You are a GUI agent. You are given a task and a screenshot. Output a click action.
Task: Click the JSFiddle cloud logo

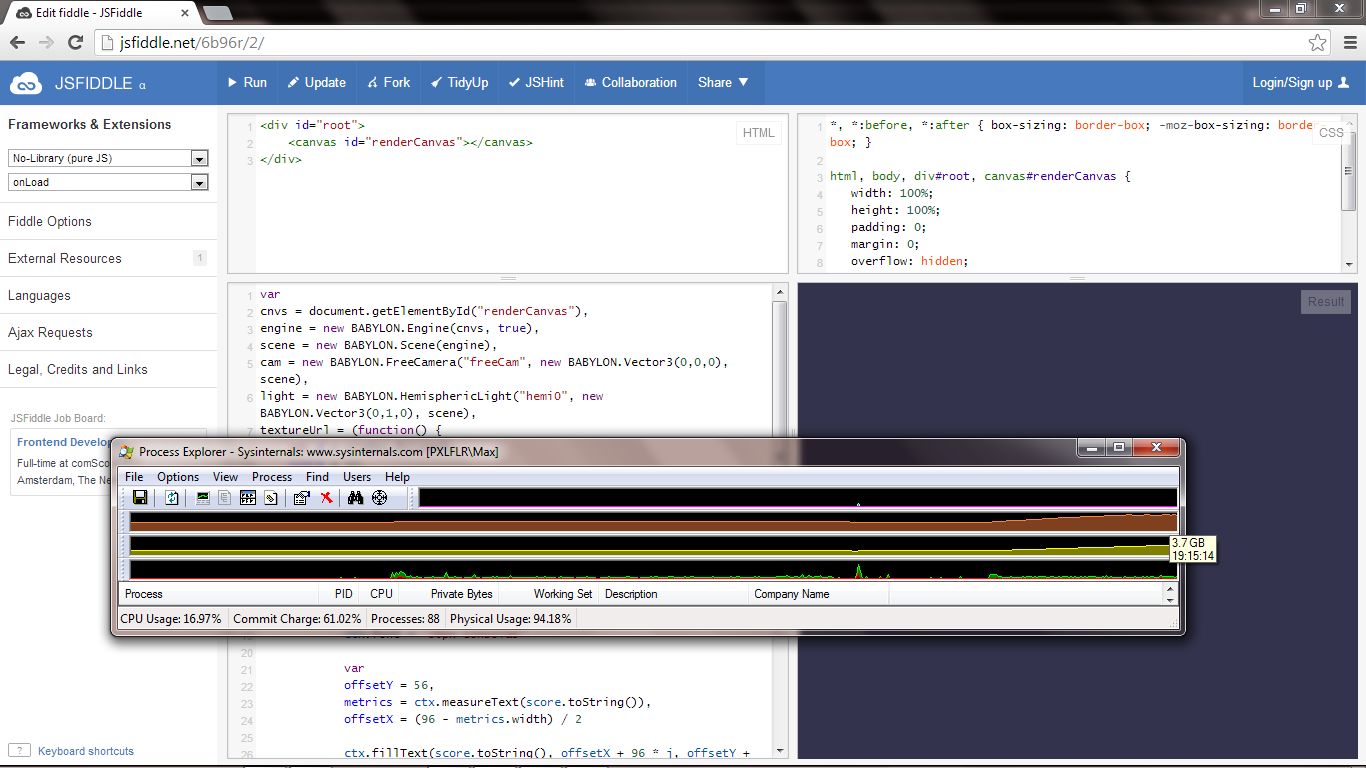coord(25,83)
